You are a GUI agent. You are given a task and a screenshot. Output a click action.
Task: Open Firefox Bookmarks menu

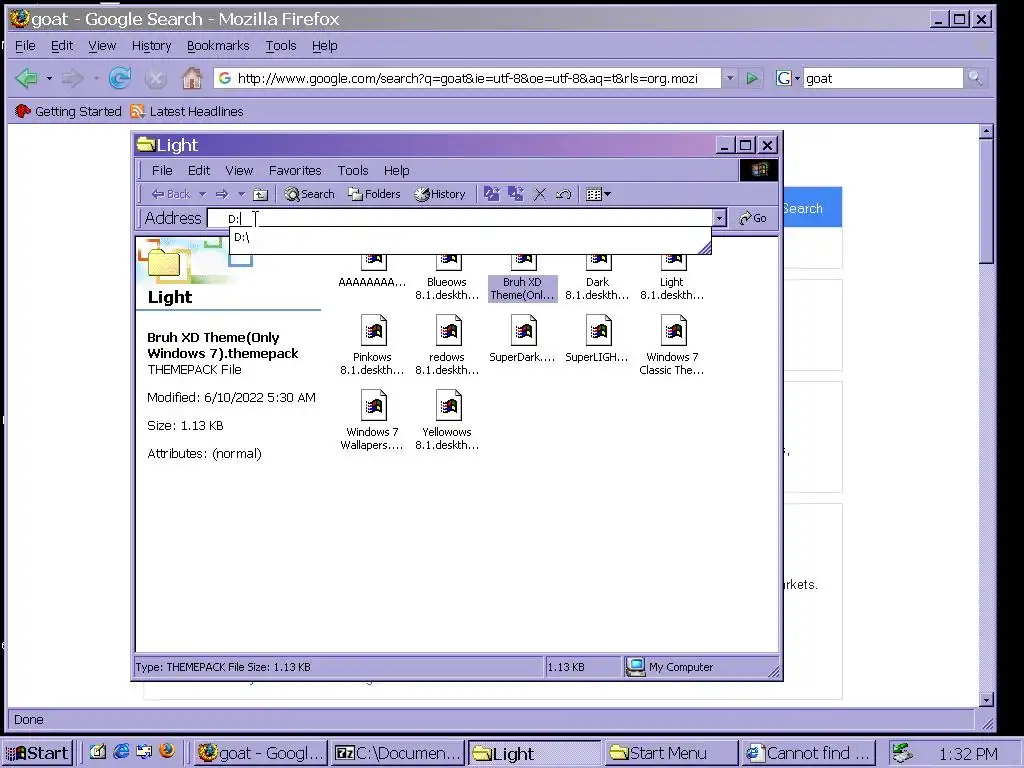pos(218,46)
